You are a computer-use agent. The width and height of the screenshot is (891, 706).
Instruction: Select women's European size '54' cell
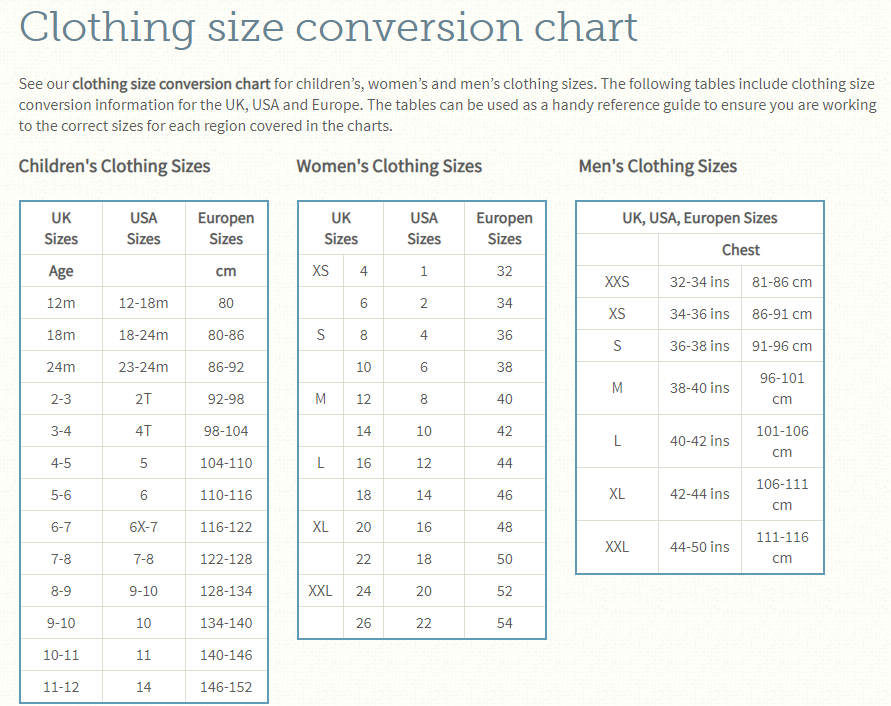coord(505,623)
